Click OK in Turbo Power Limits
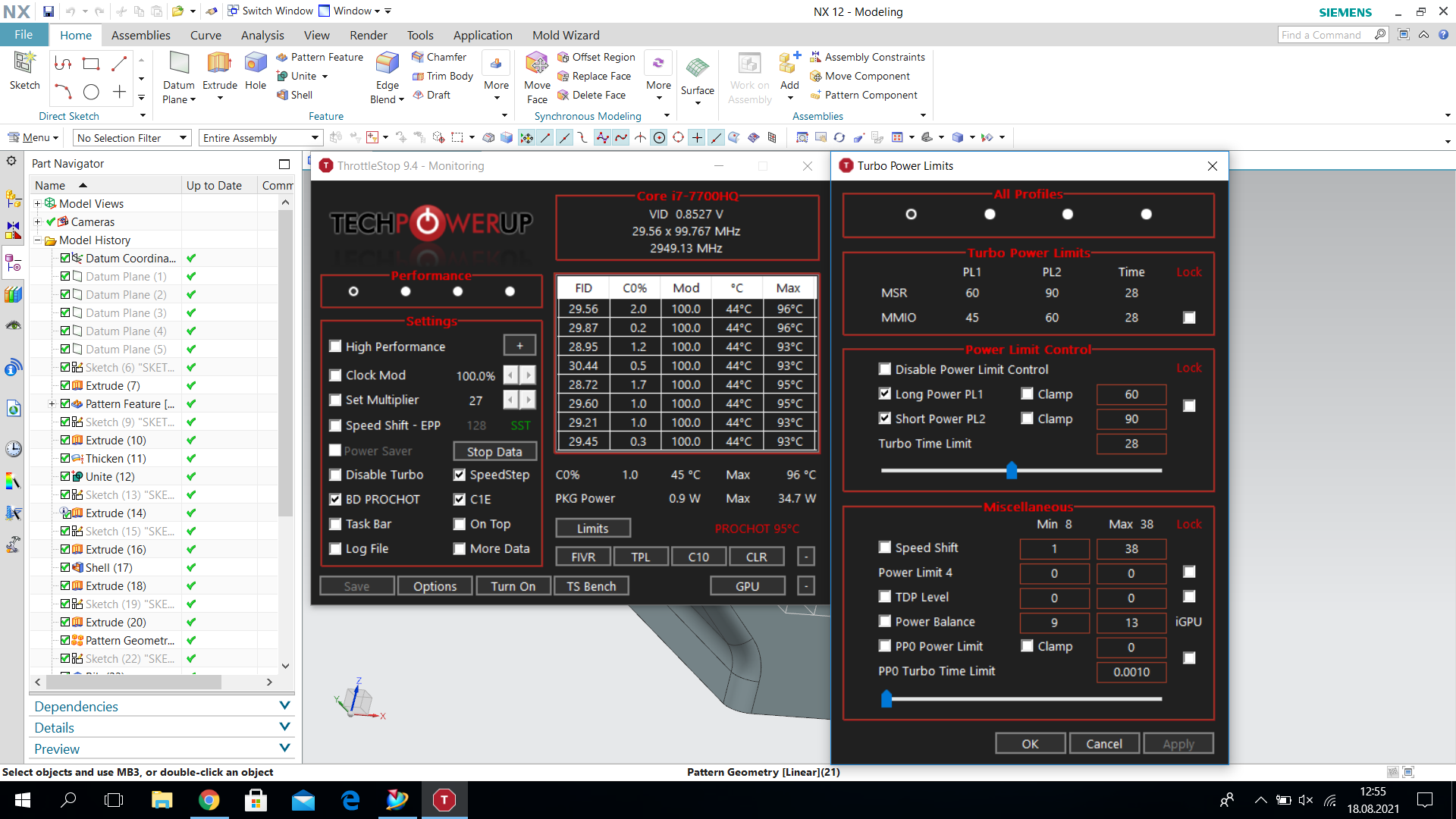Viewport: 1456px width, 819px height. 1029,744
